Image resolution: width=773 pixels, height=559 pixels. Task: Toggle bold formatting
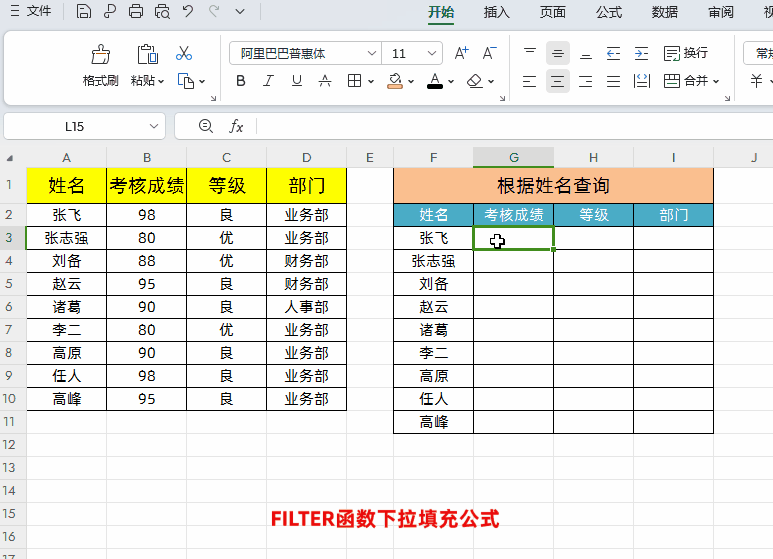241,81
